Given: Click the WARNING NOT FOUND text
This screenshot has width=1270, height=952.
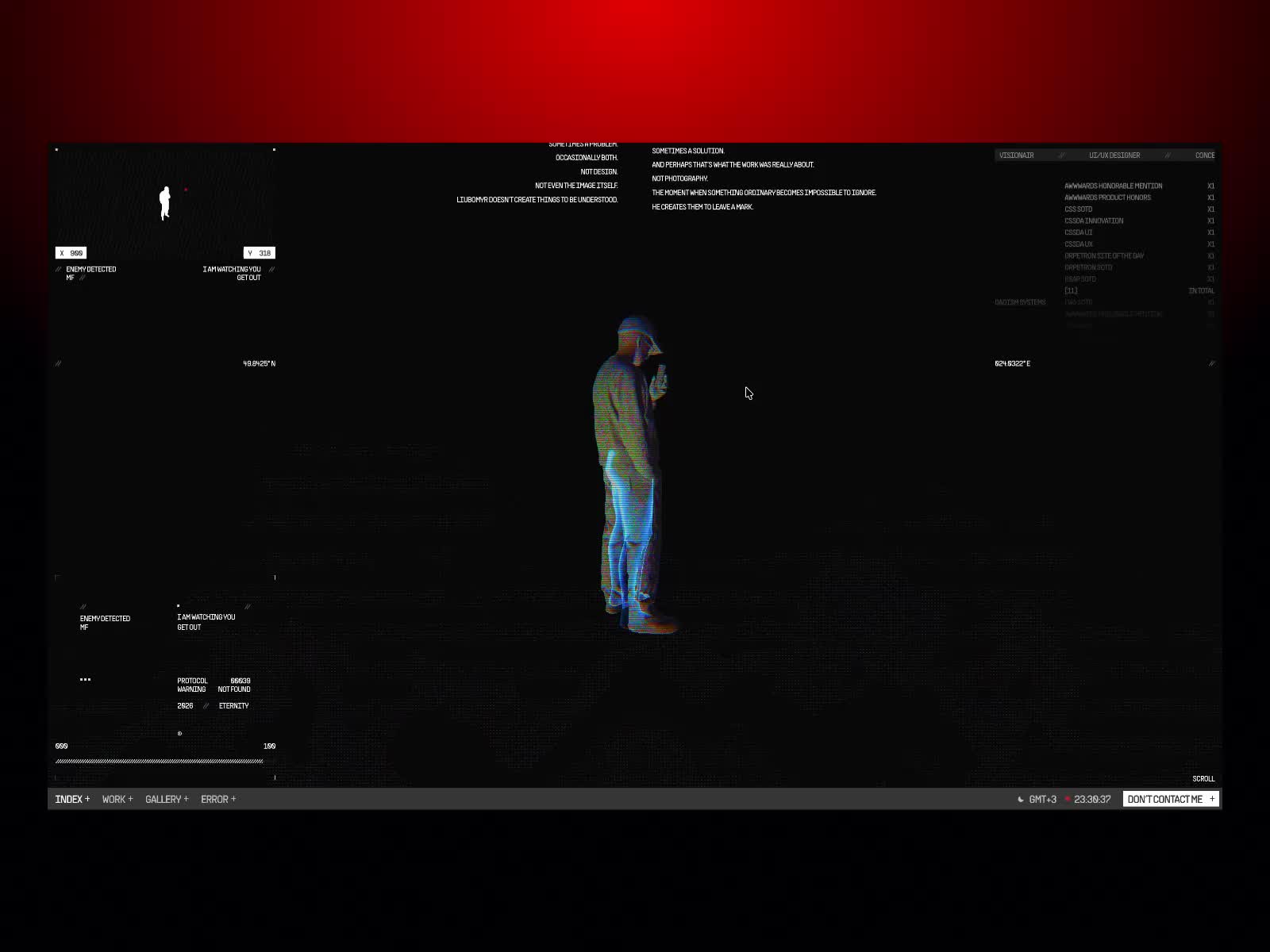Looking at the screenshot, I should pos(214,689).
